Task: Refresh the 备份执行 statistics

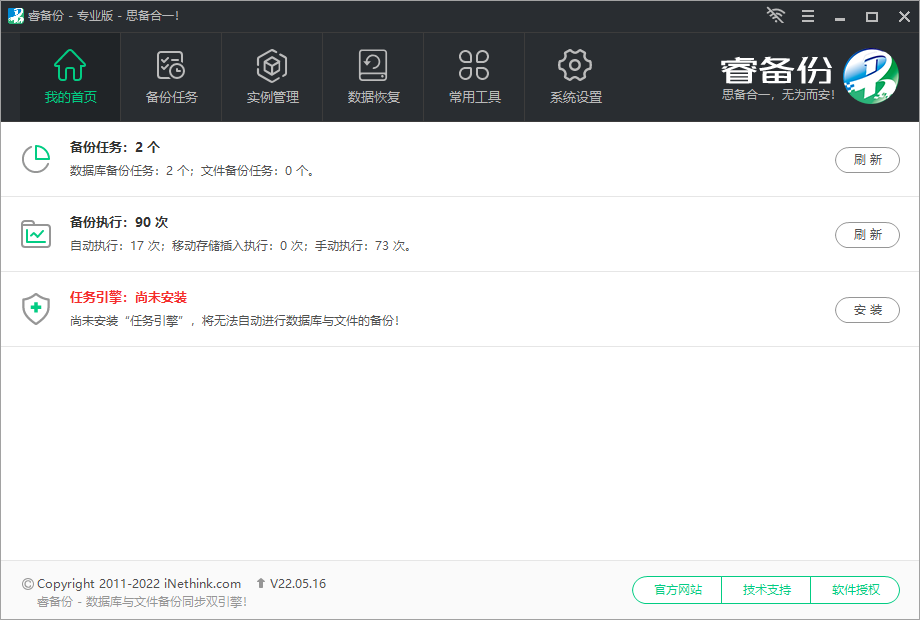Action: [867, 235]
